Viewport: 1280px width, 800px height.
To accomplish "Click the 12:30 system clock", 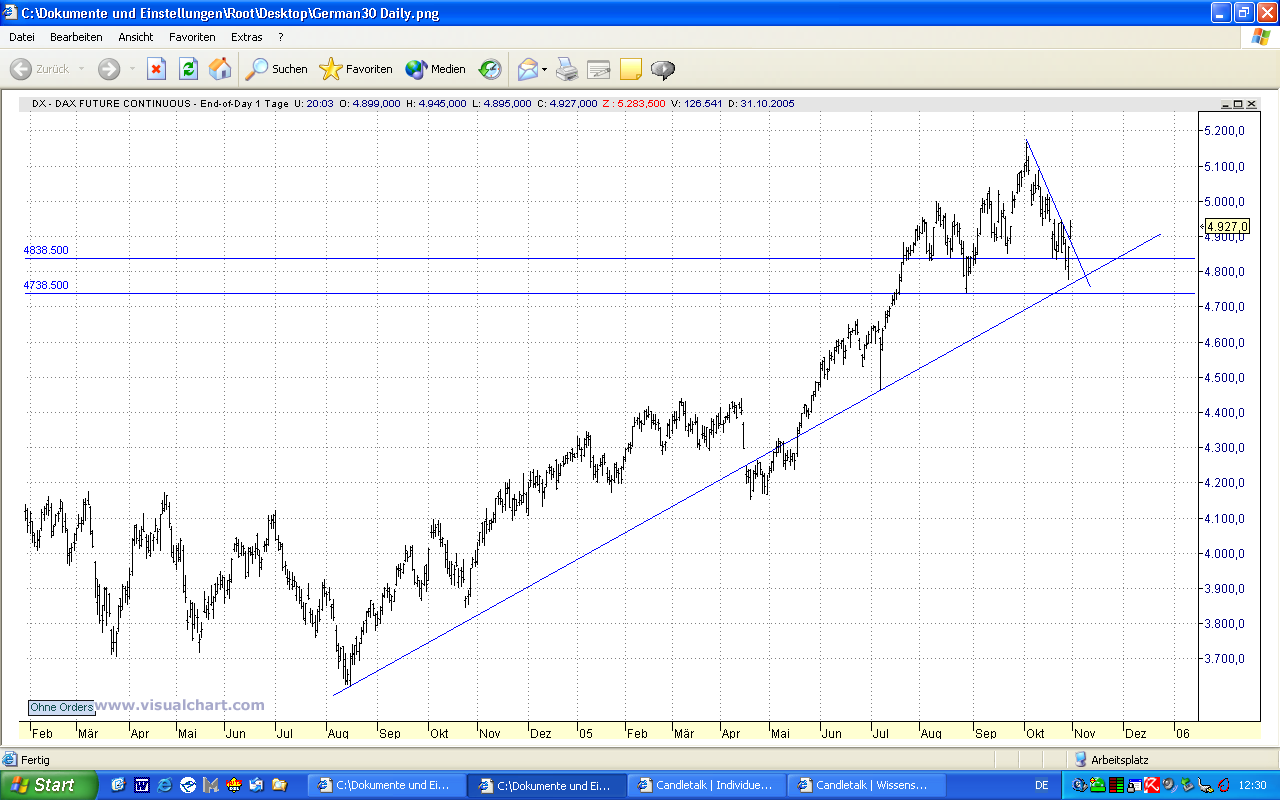I will [1255, 785].
